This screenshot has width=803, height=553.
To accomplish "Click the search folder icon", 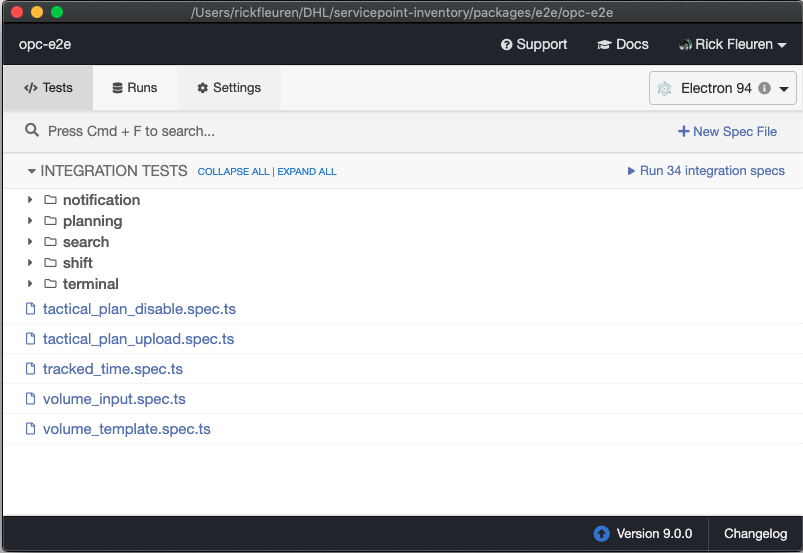I will [50, 241].
